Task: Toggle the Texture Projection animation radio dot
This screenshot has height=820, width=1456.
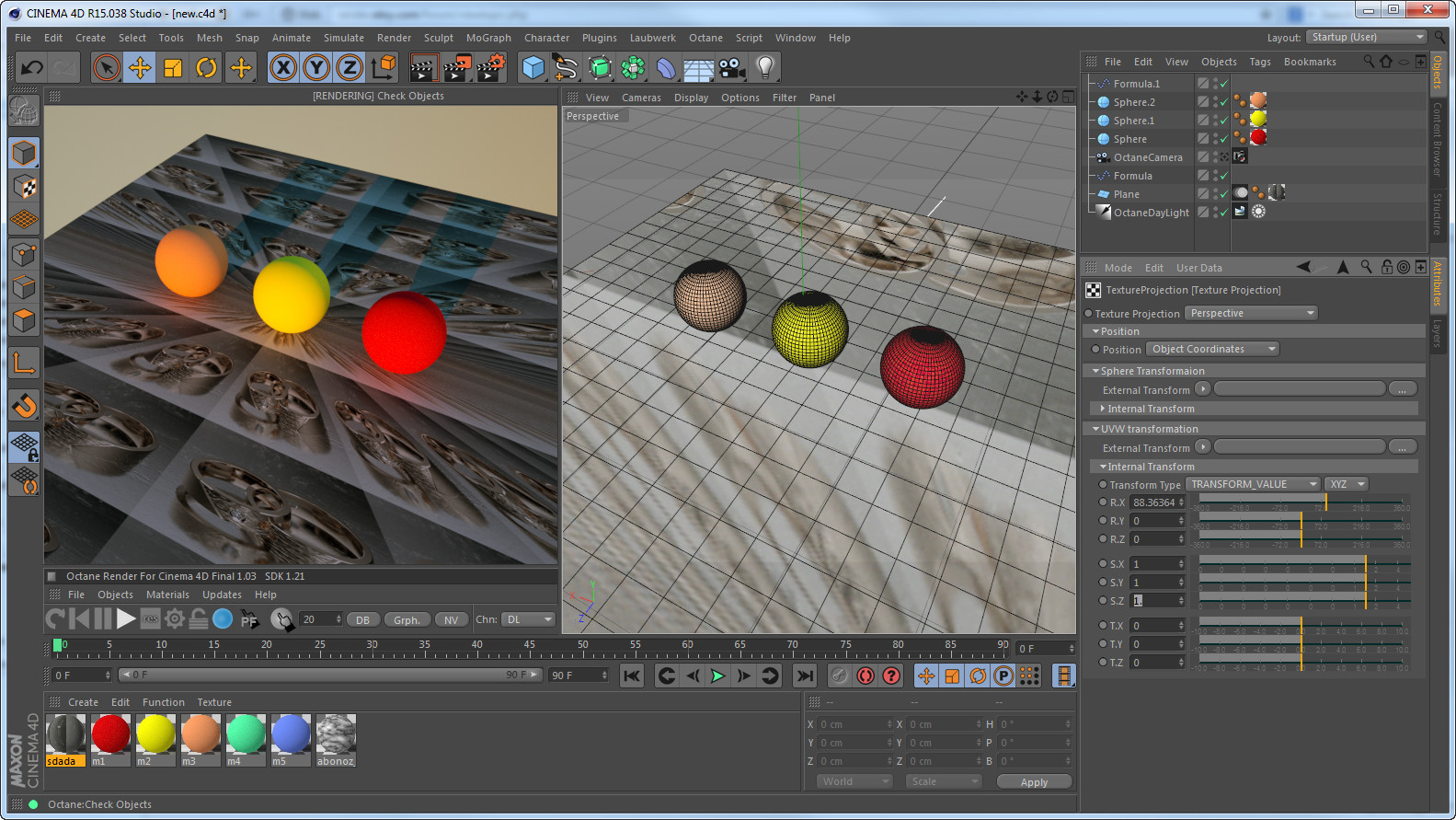Action: pyautogui.click(x=1089, y=314)
